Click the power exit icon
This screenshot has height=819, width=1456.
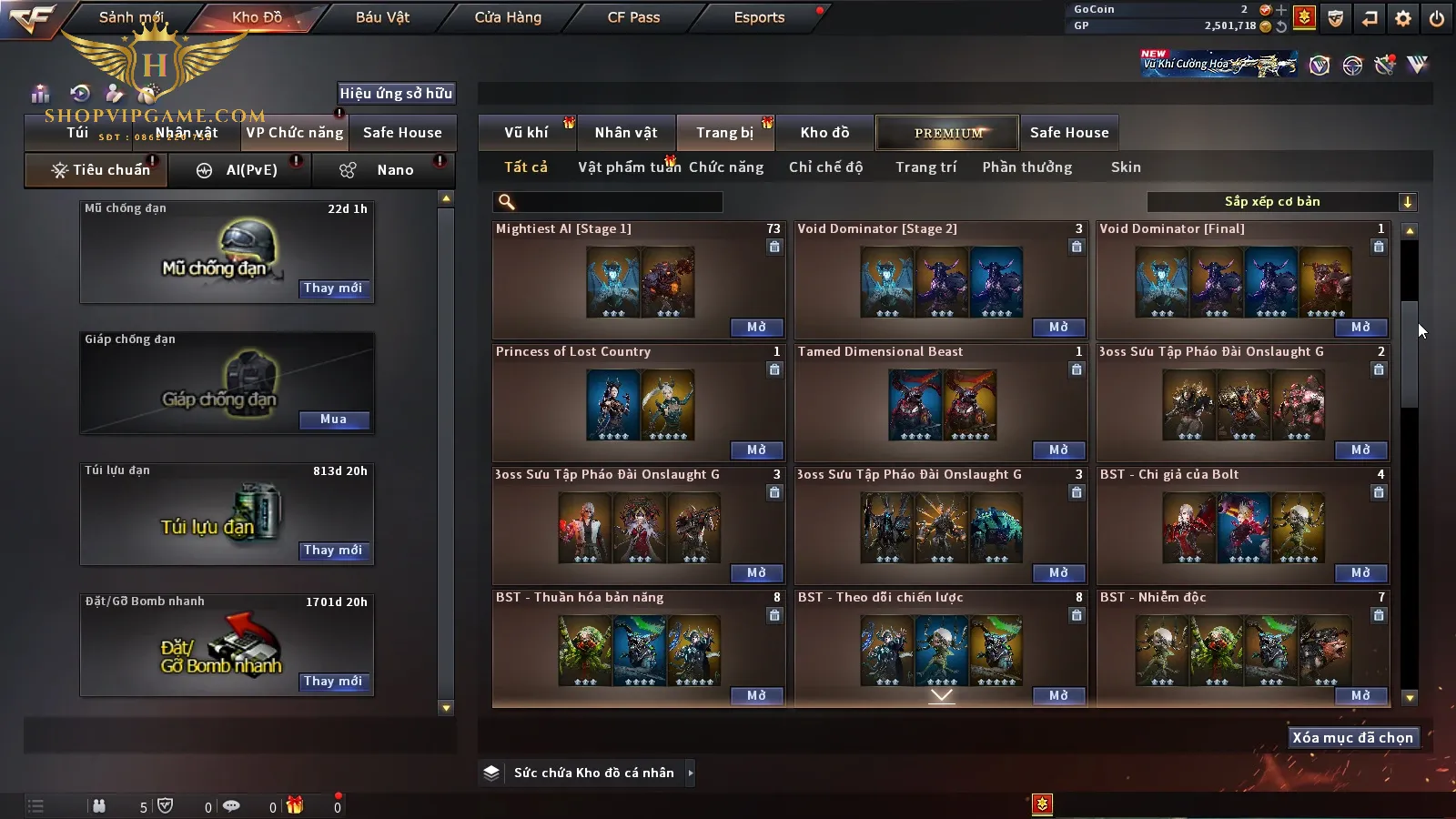tap(1437, 17)
